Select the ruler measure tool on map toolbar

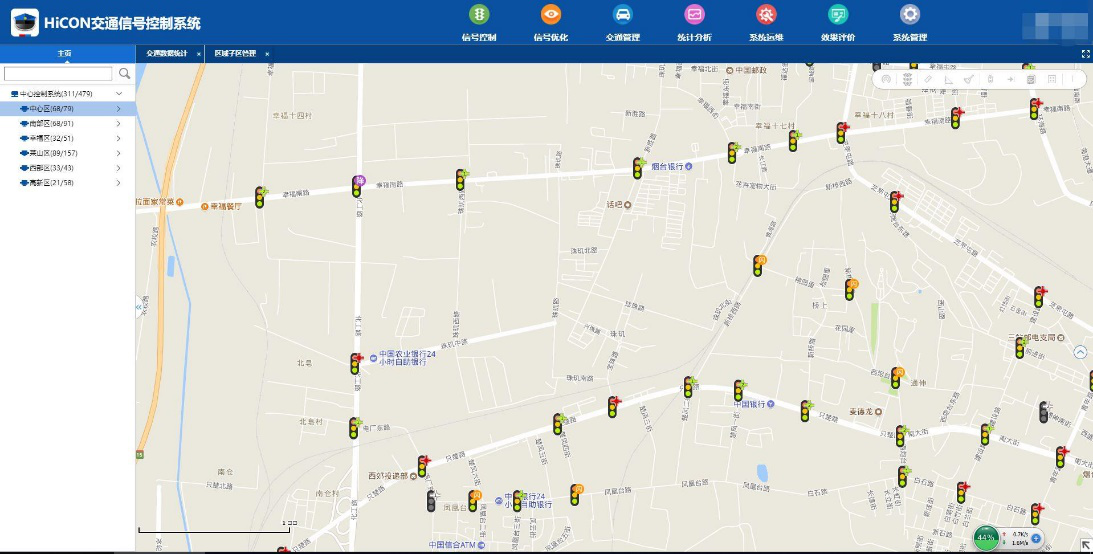coord(928,79)
